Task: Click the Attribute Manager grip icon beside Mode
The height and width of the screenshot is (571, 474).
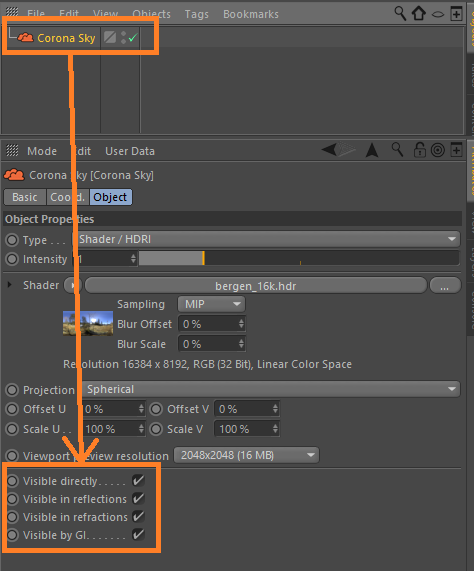Action: 12,150
